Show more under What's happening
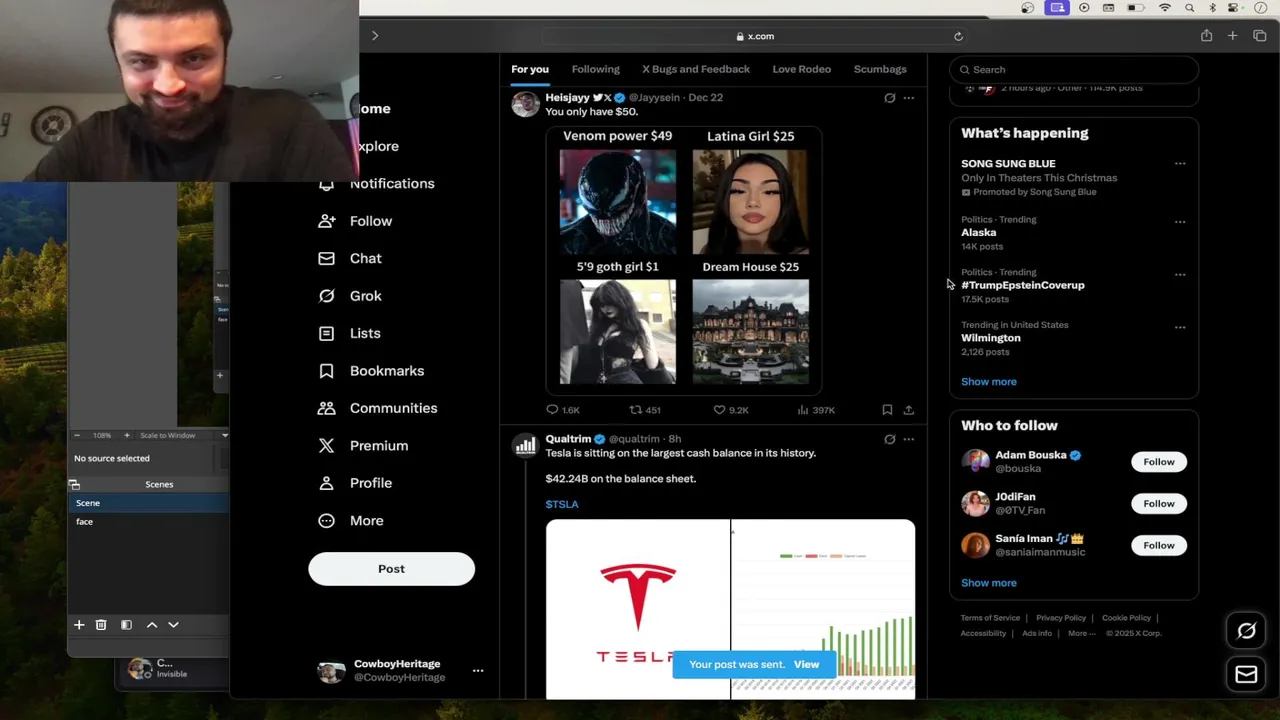 click(988, 382)
